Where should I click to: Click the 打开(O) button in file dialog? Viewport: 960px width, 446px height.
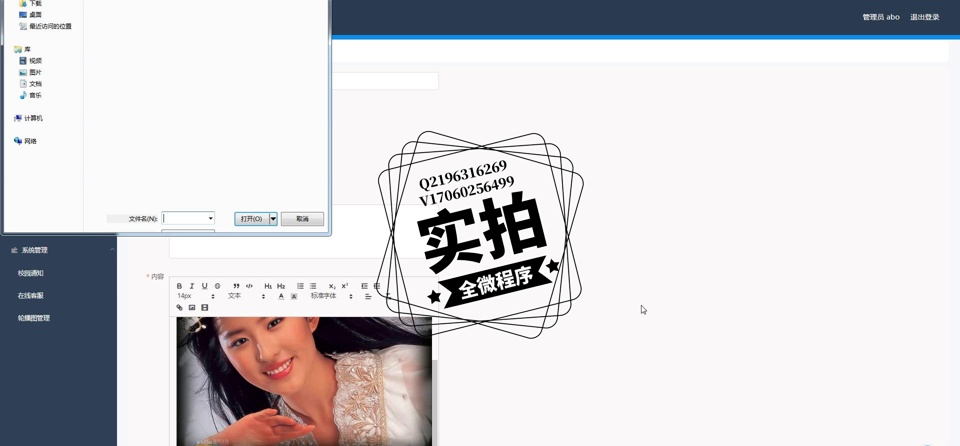252,219
